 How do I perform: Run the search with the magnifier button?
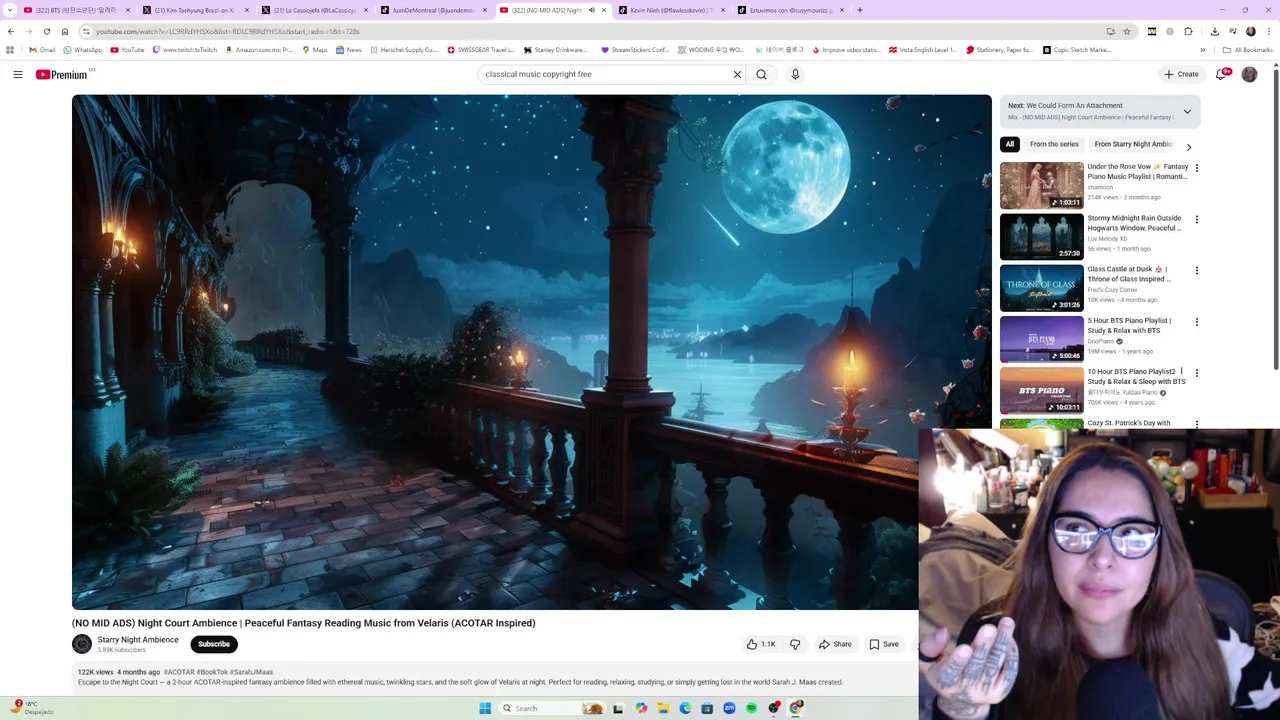click(x=761, y=74)
